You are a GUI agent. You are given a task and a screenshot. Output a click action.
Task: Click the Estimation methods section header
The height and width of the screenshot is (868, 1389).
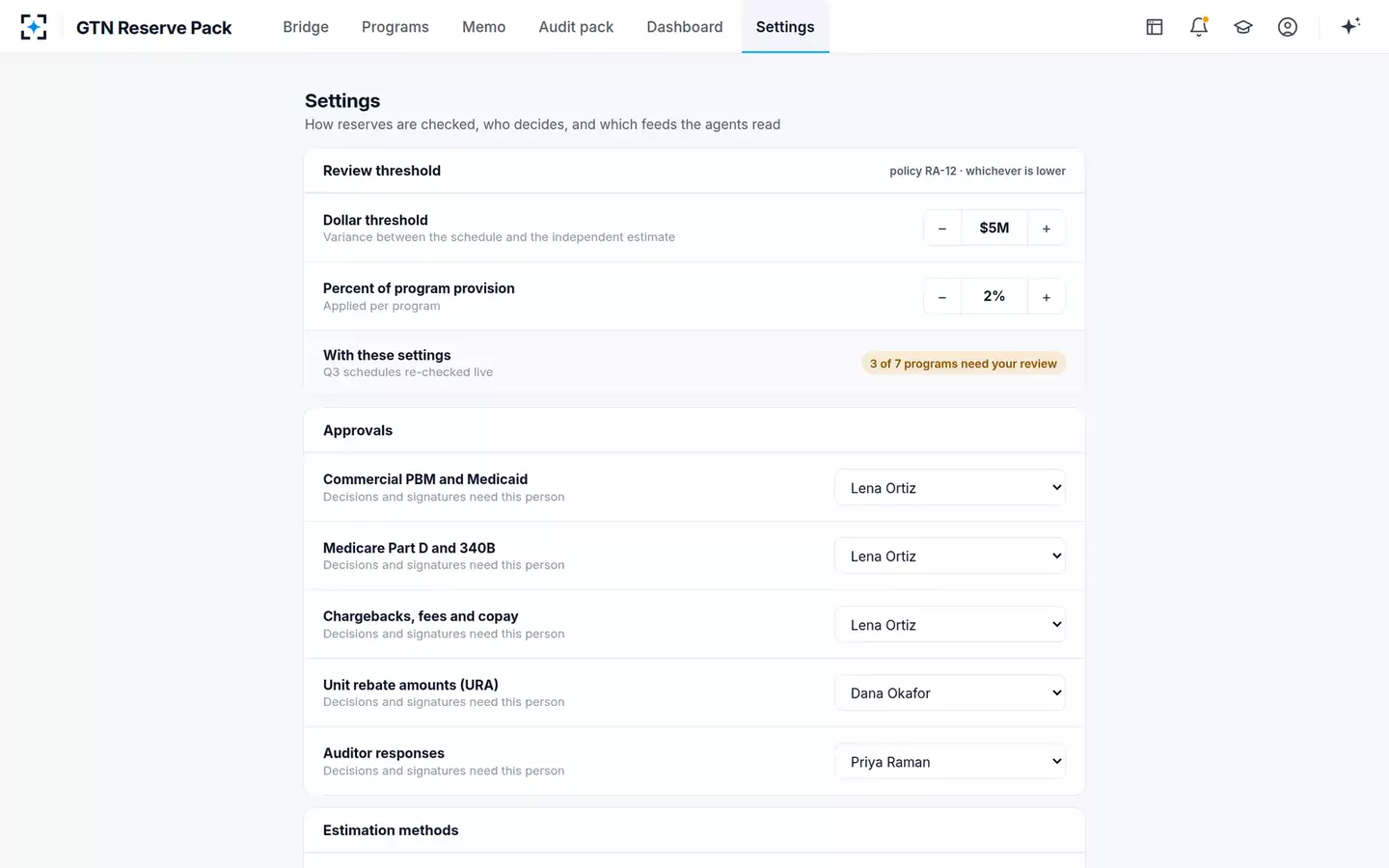[x=391, y=830]
